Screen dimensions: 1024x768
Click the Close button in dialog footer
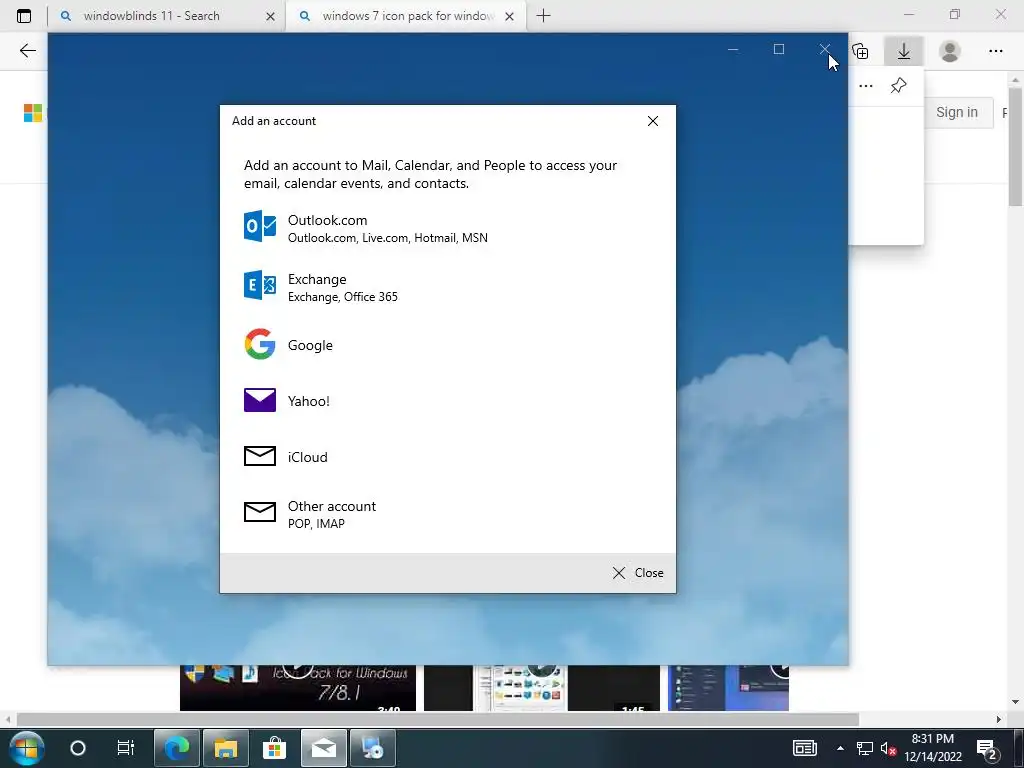[x=638, y=573]
